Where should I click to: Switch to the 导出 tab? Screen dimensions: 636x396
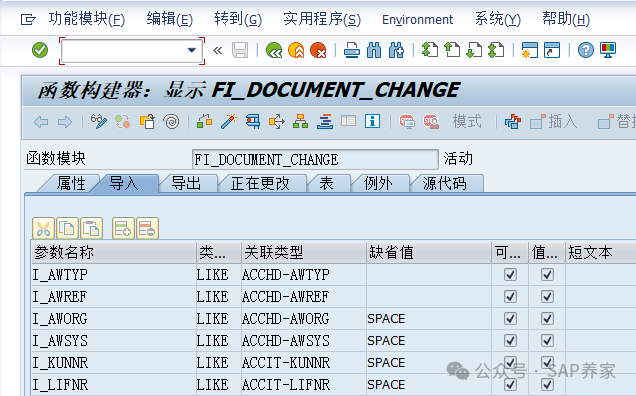[x=186, y=183]
